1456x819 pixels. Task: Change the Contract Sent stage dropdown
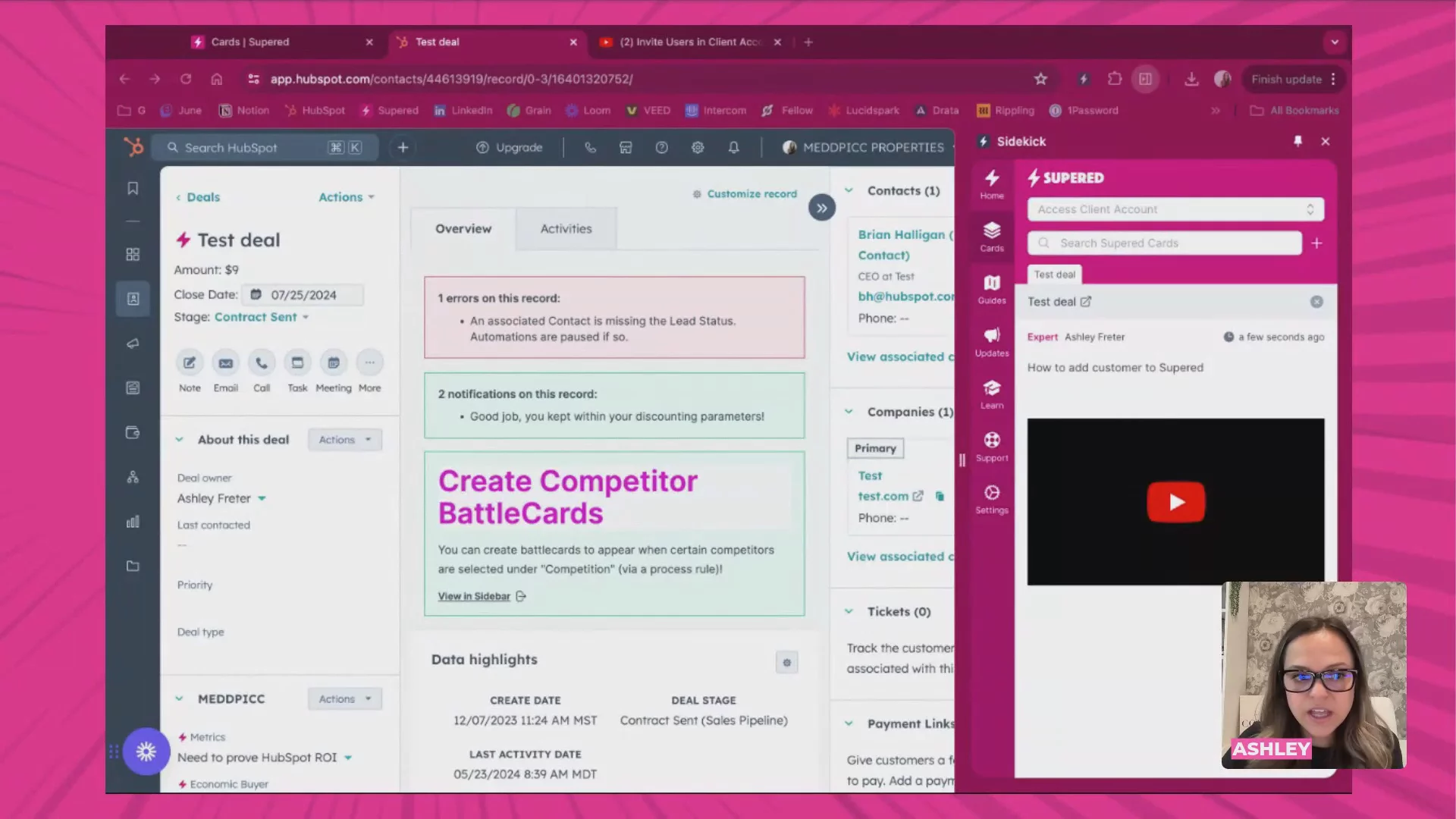click(x=261, y=317)
